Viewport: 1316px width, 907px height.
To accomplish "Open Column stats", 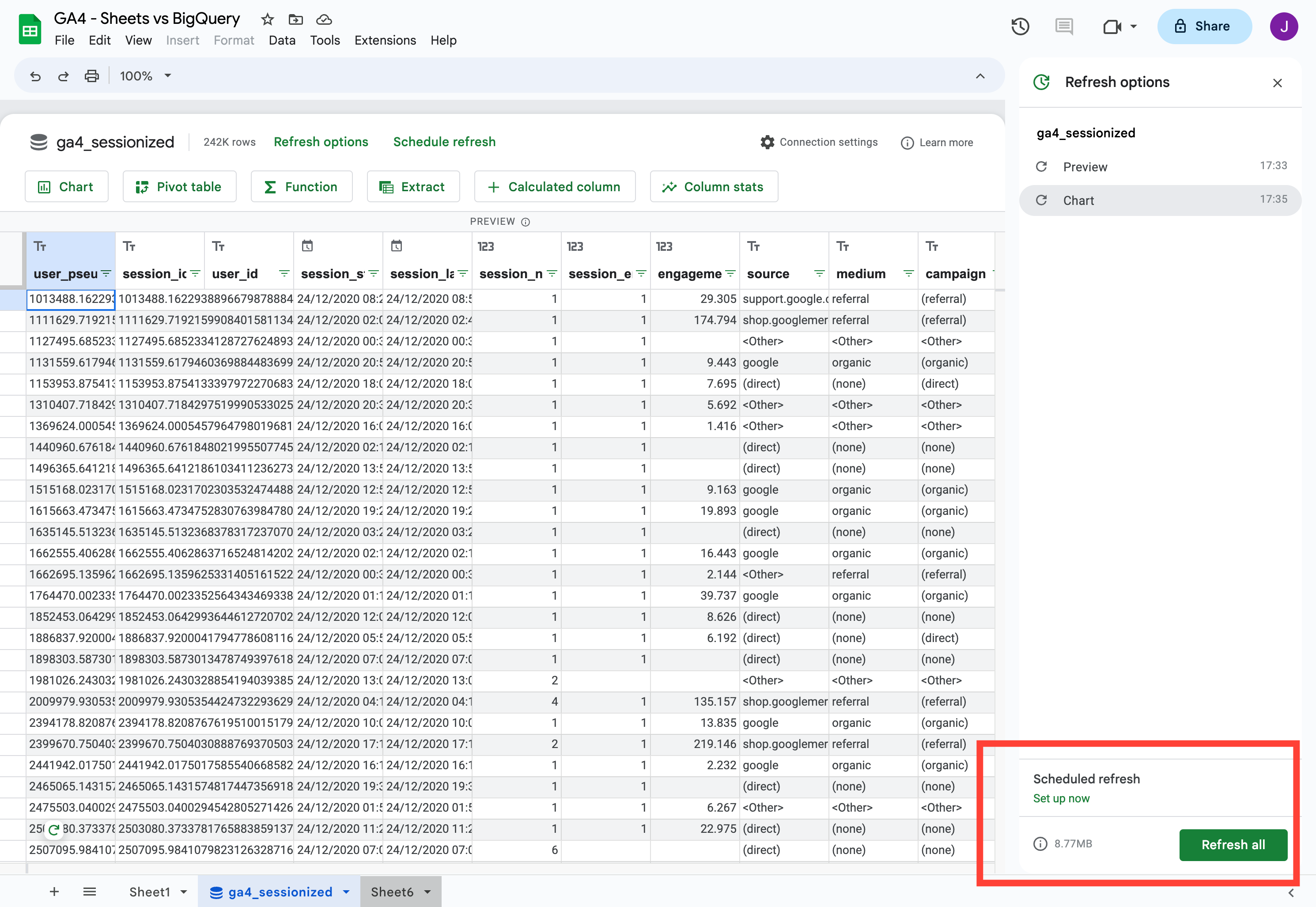I will 714,186.
